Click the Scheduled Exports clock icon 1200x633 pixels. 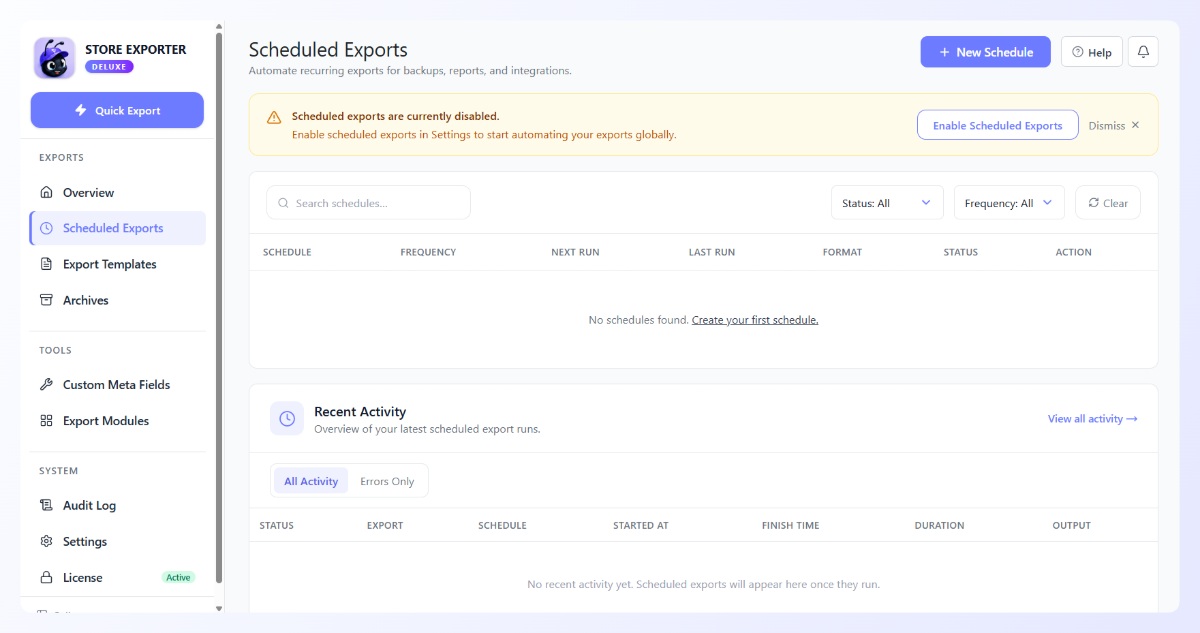[x=46, y=228]
